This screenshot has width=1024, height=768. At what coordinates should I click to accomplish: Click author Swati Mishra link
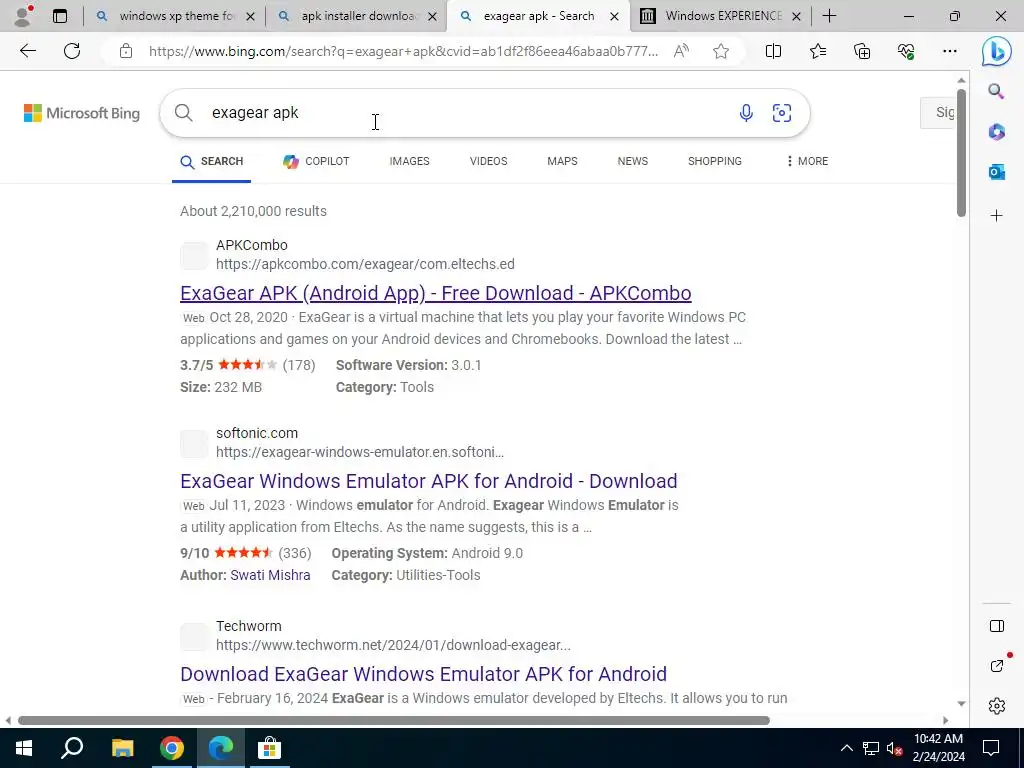[270, 575]
